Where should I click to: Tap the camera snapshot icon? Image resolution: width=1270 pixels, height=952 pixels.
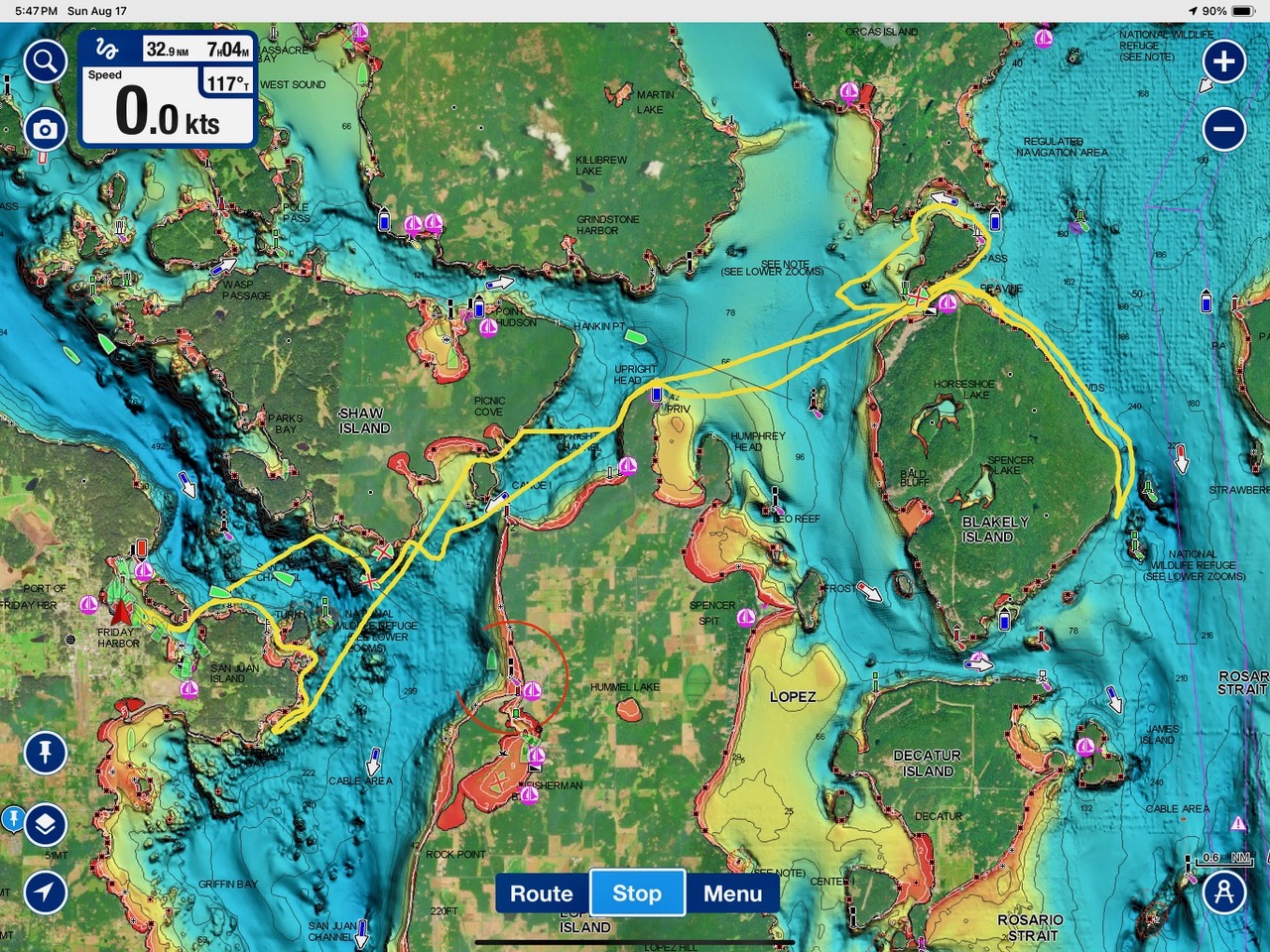(x=45, y=129)
